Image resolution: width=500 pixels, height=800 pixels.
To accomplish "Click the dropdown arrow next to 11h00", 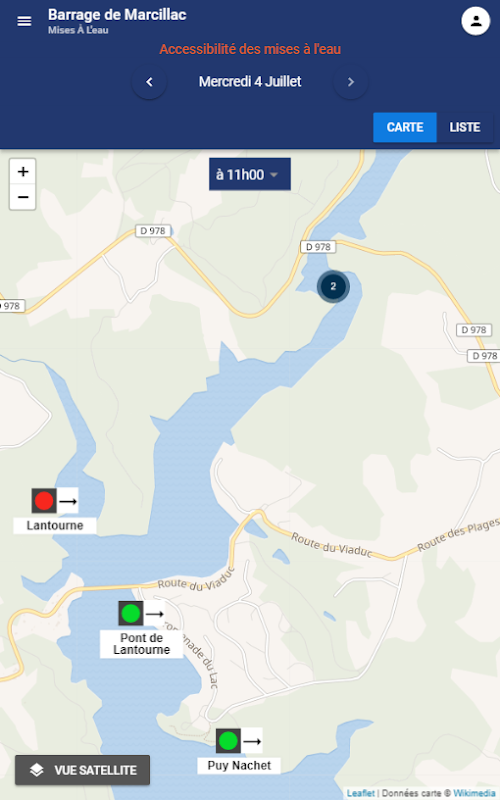I will coord(274,175).
